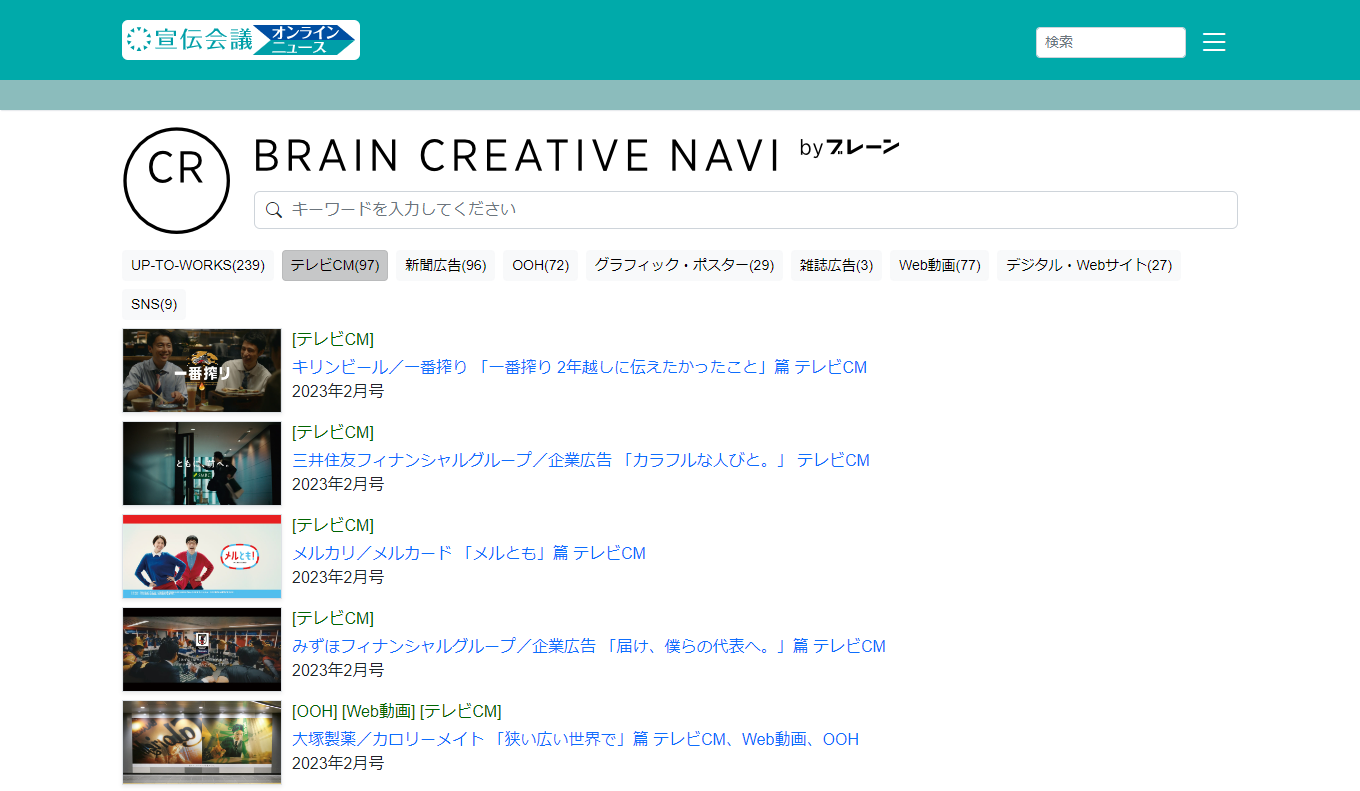This screenshot has height=791, width=1360.
Task: Click the BRAIN CREATIVE NAVI title logo
Action: [x=577, y=155]
